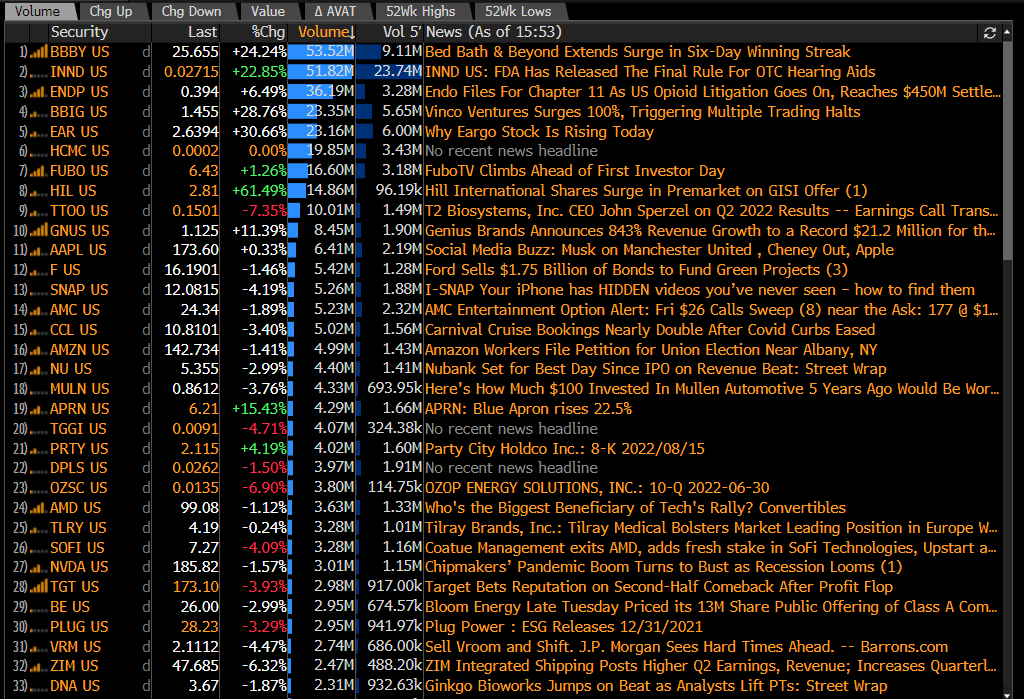The height and width of the screenshot is (699, 1024).
Task: Click the signal bars icon for DNA US
Action: [x=39, y=687]
